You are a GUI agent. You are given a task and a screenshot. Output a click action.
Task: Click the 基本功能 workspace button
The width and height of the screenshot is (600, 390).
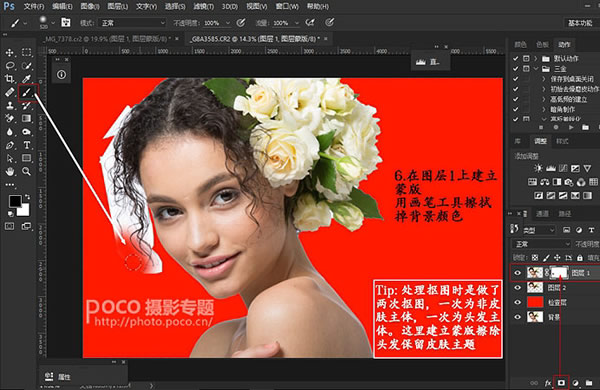[x=580, y=23]
